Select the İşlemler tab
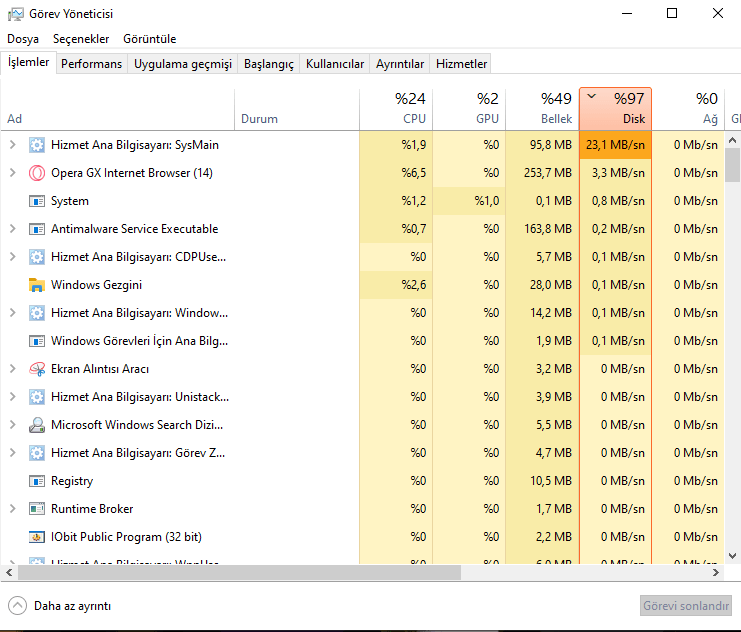 point(28,62)
